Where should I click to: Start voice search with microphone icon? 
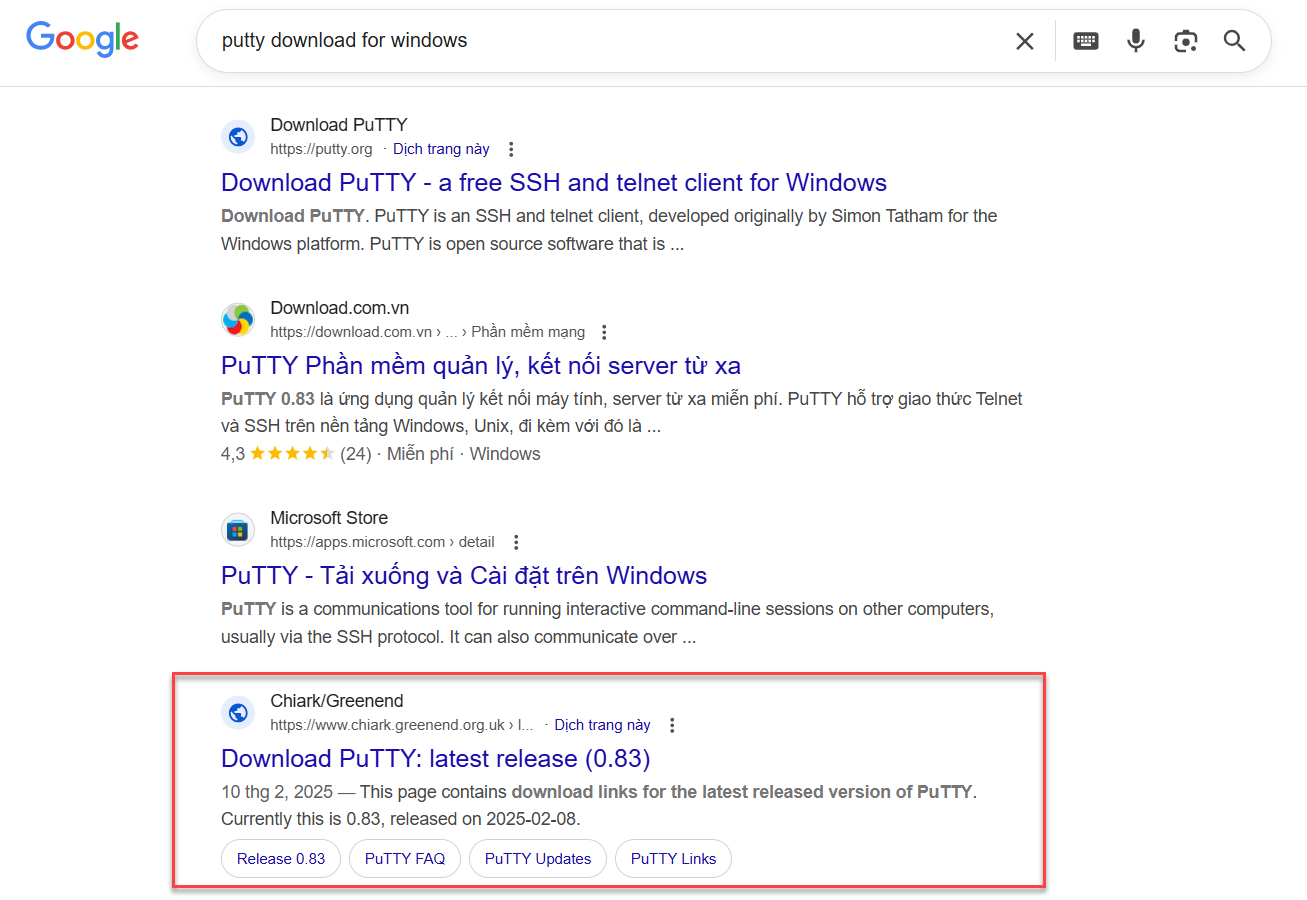click(1136, 41)
